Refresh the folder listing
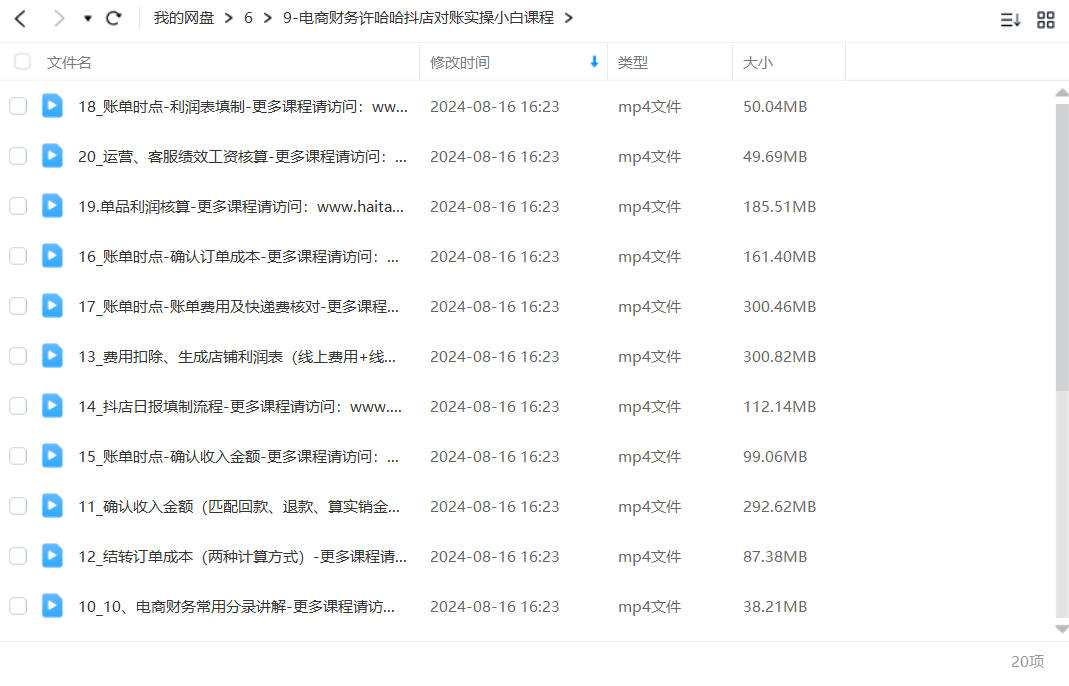 click(114, 18)
